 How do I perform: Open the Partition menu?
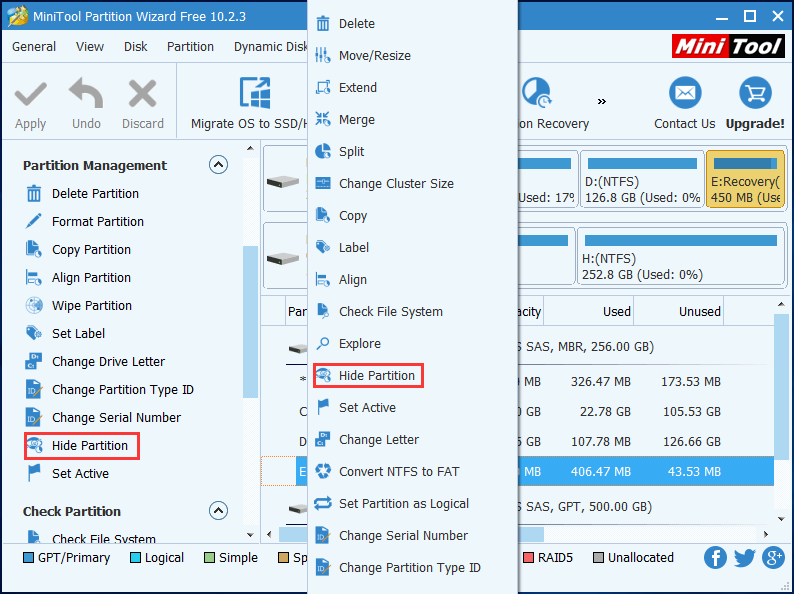190,47
